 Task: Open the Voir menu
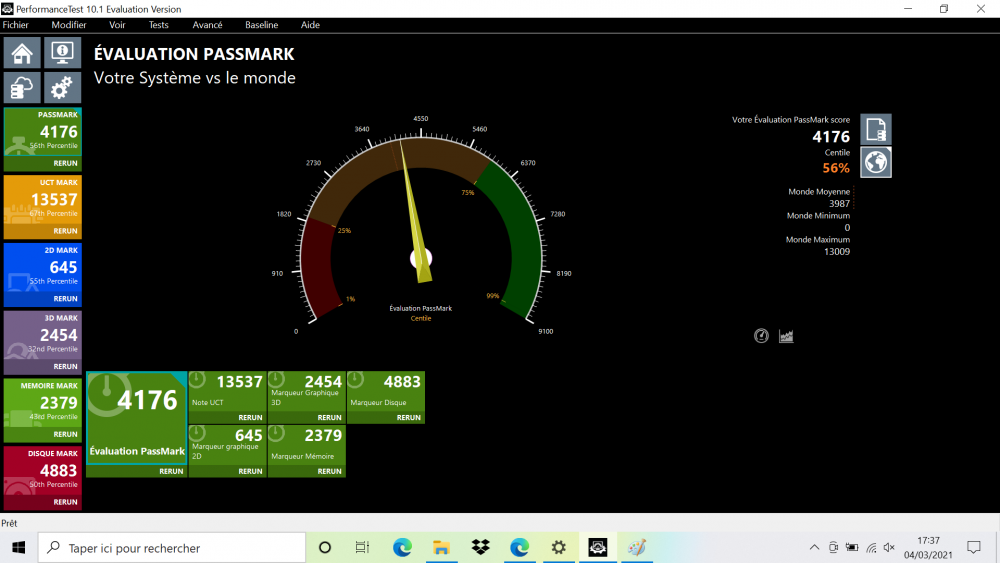click(x=117, y=25)
